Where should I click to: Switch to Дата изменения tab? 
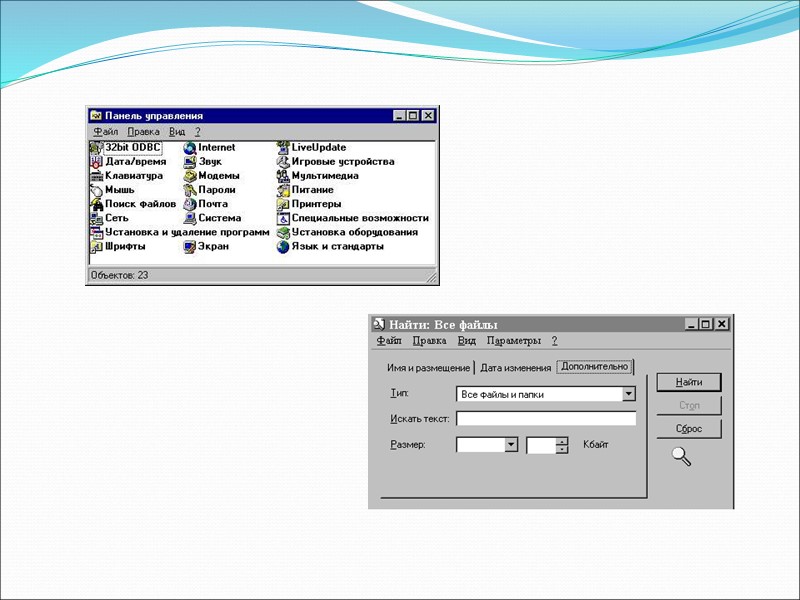point(515,368)
